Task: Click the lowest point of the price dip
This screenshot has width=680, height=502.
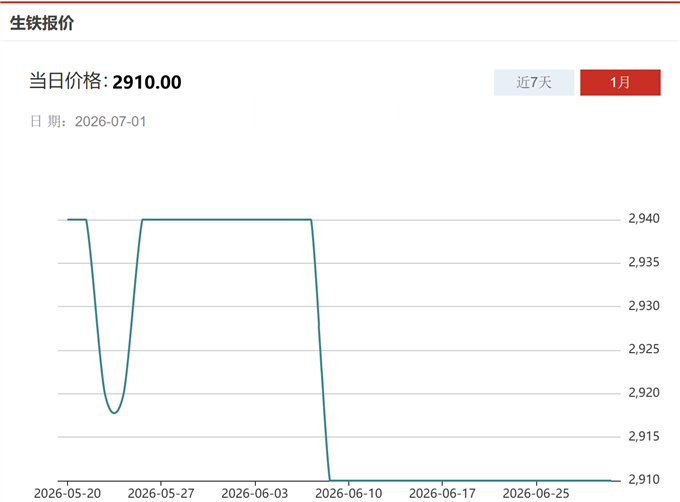Action: click(114, 413)
